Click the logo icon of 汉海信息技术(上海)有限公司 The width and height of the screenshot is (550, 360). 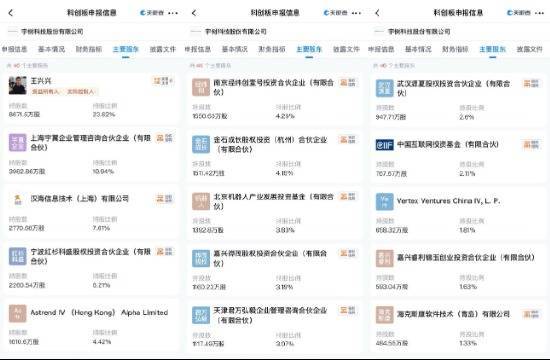click(18, 199)
